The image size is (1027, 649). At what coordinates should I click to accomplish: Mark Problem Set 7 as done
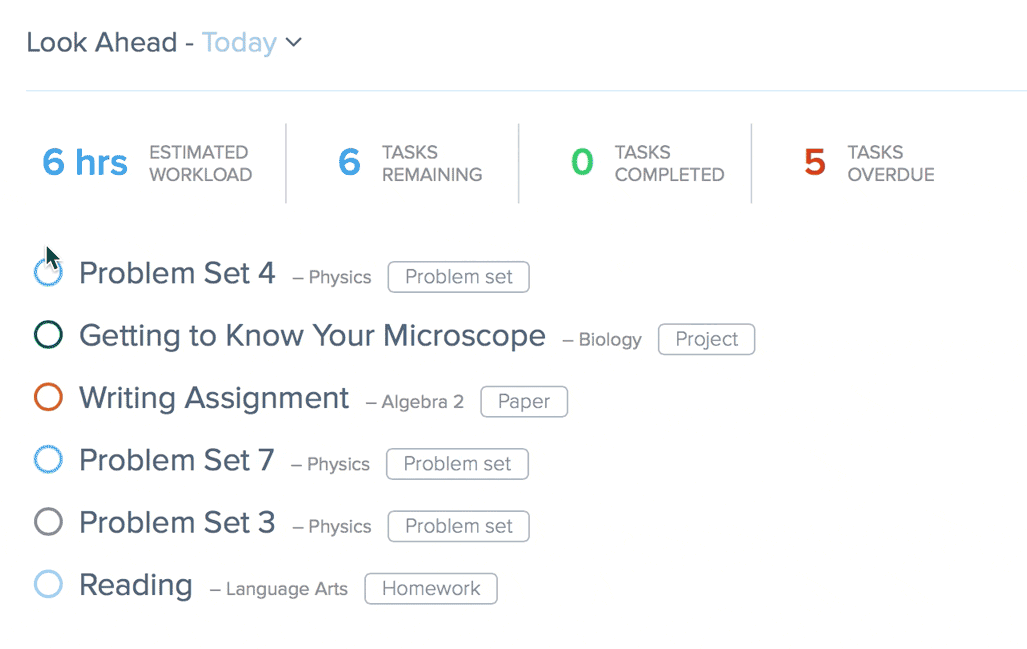point(47,459)
